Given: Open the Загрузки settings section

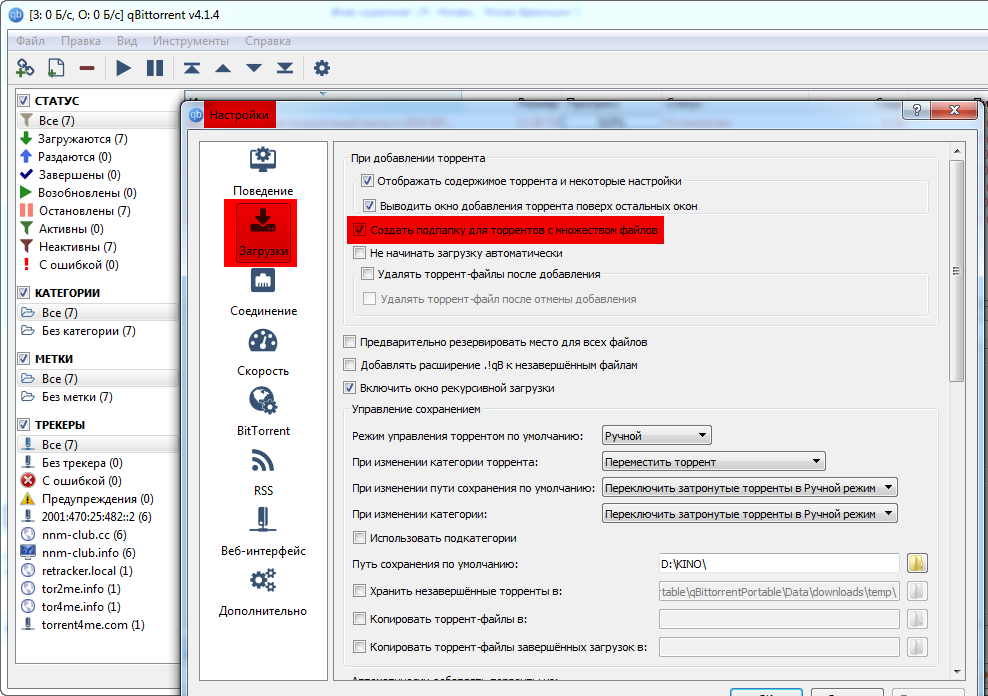Looking at the screenshot, I should (263, 232).
